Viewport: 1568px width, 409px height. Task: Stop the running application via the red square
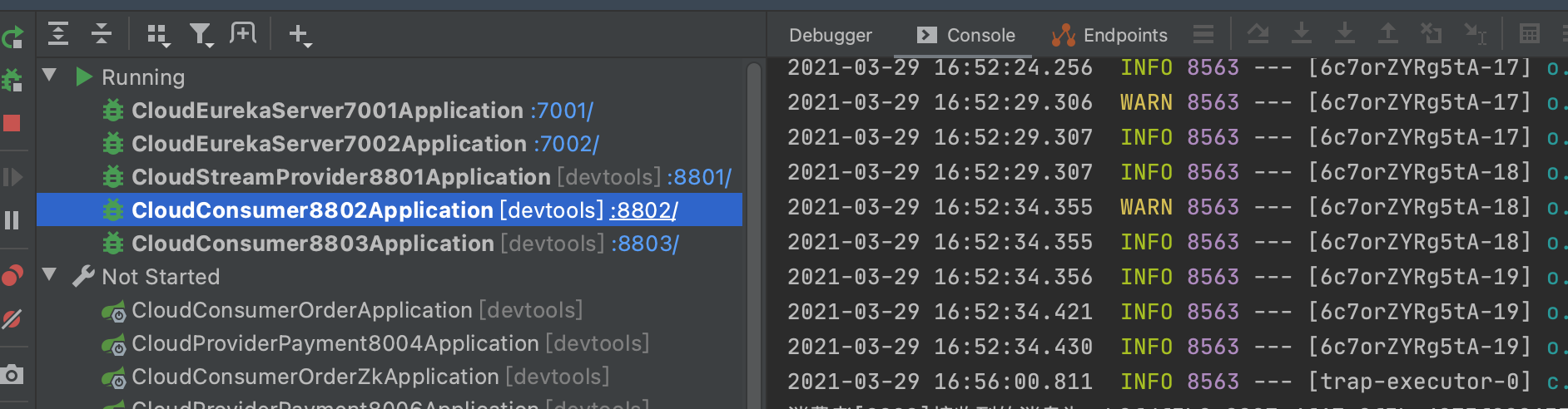[12, 123]
